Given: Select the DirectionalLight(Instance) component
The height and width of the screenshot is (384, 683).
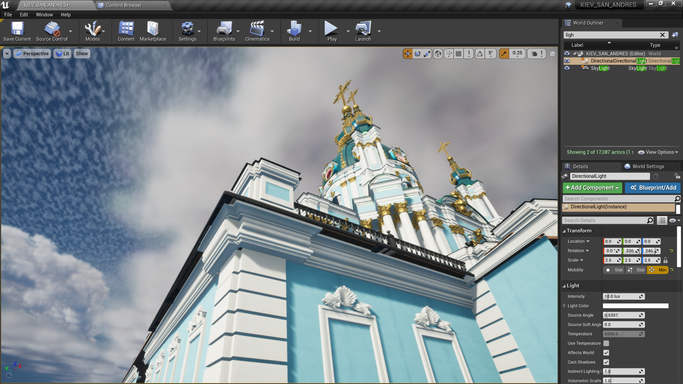Looking at the screenshot, I should pyautogui.click(x=619, y=207).
